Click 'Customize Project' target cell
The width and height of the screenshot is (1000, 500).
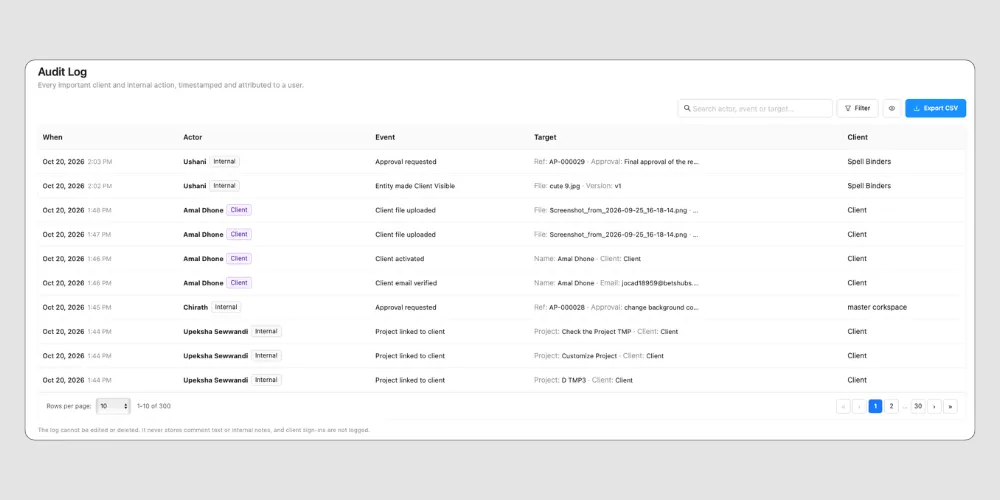click(x=599, y=356)
